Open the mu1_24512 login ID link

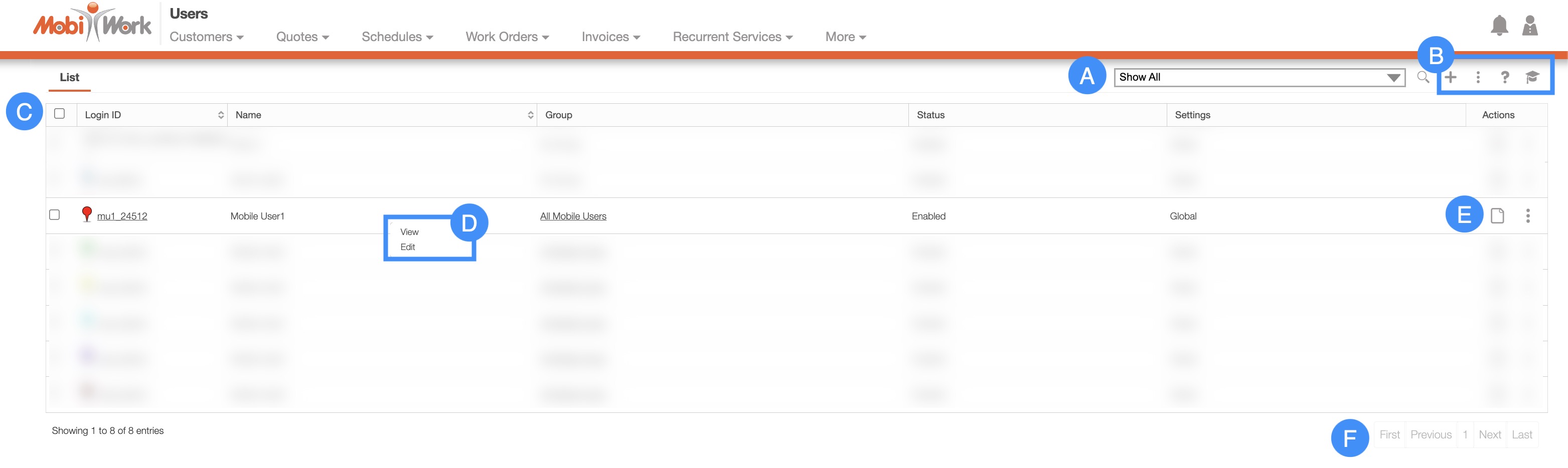coord(122,216)
